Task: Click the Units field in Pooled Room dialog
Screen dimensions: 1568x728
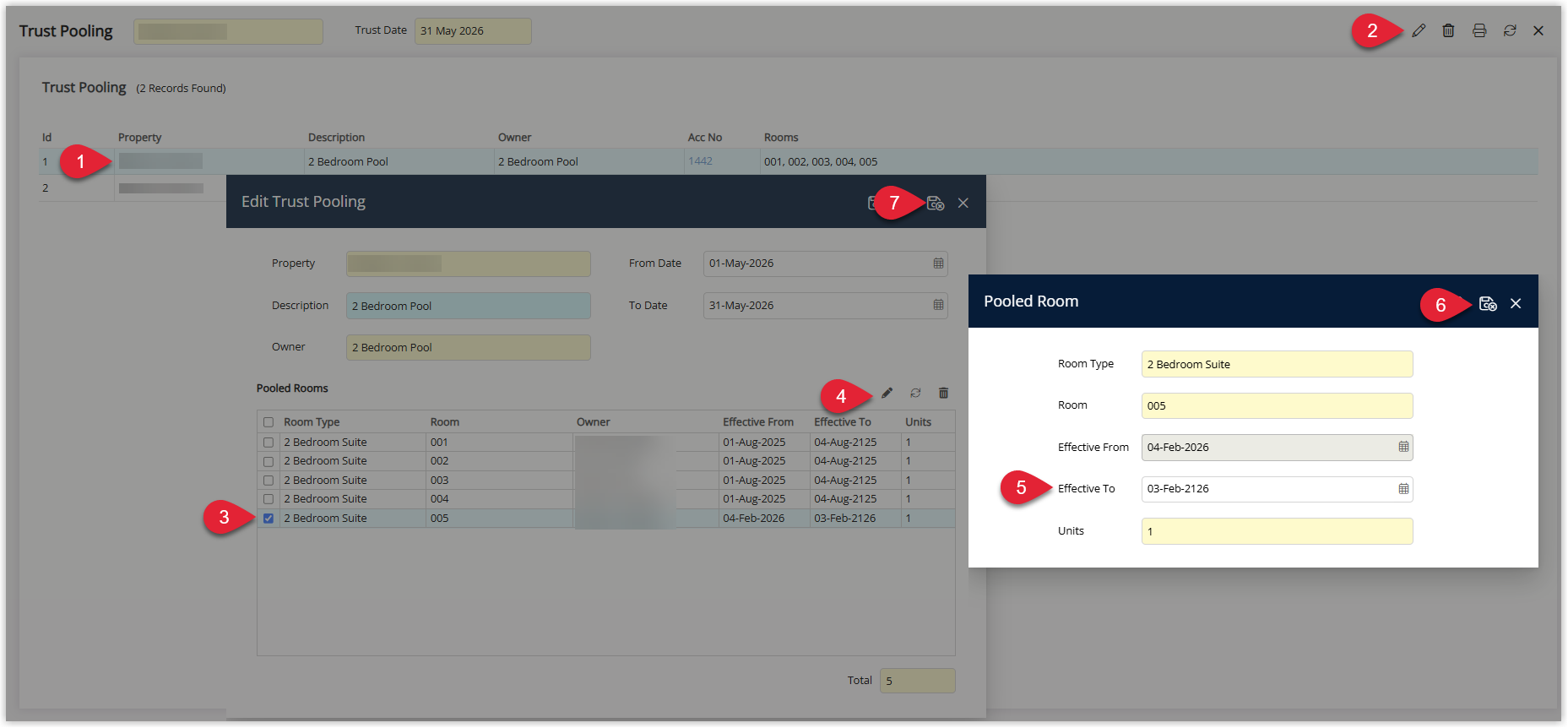Action: coord(1277,531)
